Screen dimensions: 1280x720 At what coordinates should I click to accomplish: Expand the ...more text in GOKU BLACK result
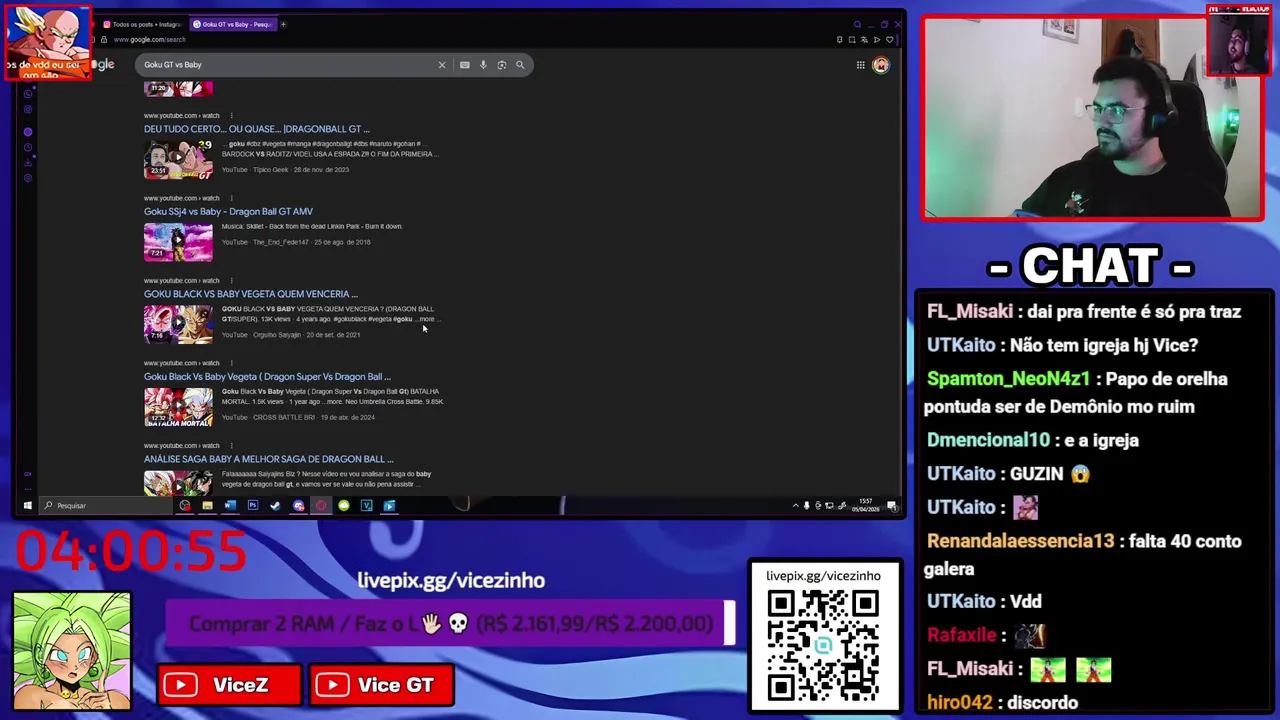tap(427, 319)
